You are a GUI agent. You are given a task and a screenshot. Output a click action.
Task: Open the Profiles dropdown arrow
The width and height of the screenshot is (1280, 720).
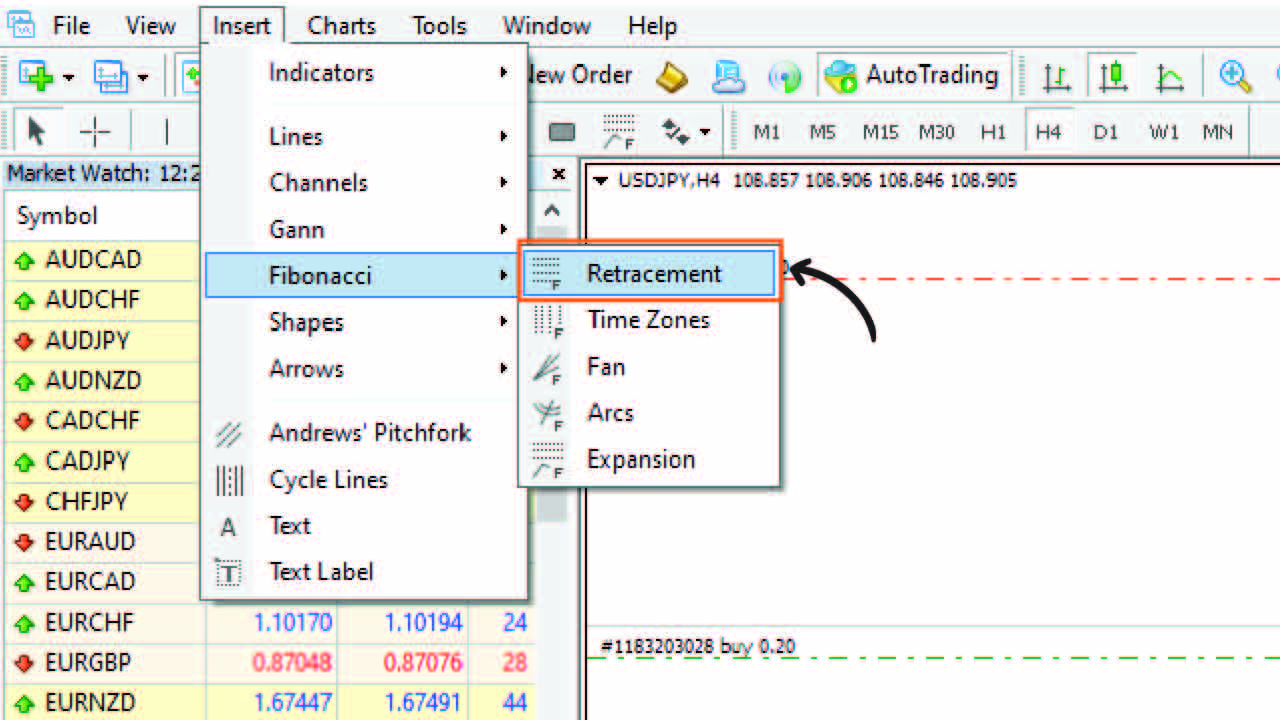tap(143, 77)
